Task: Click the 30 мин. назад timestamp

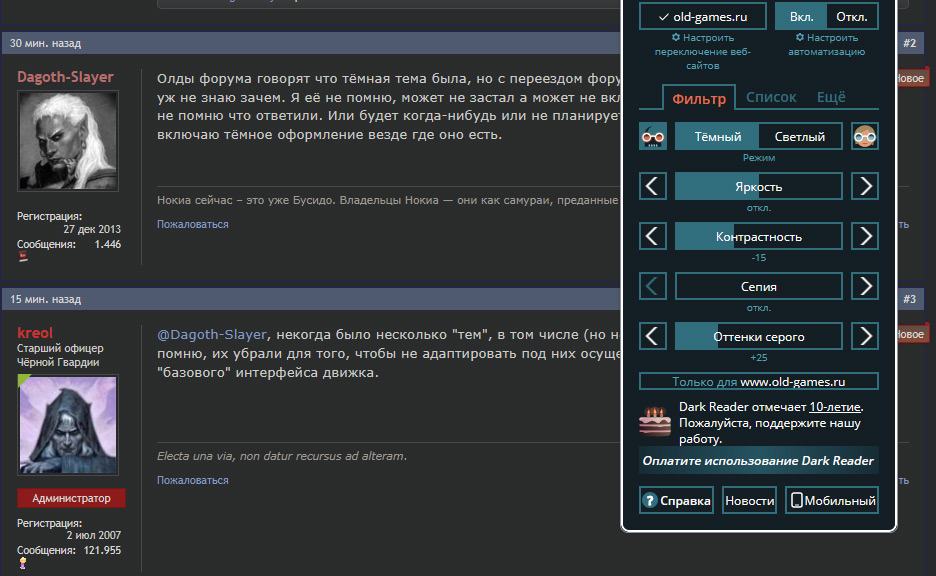Action: pyautogui.click(x=45, y=43)
